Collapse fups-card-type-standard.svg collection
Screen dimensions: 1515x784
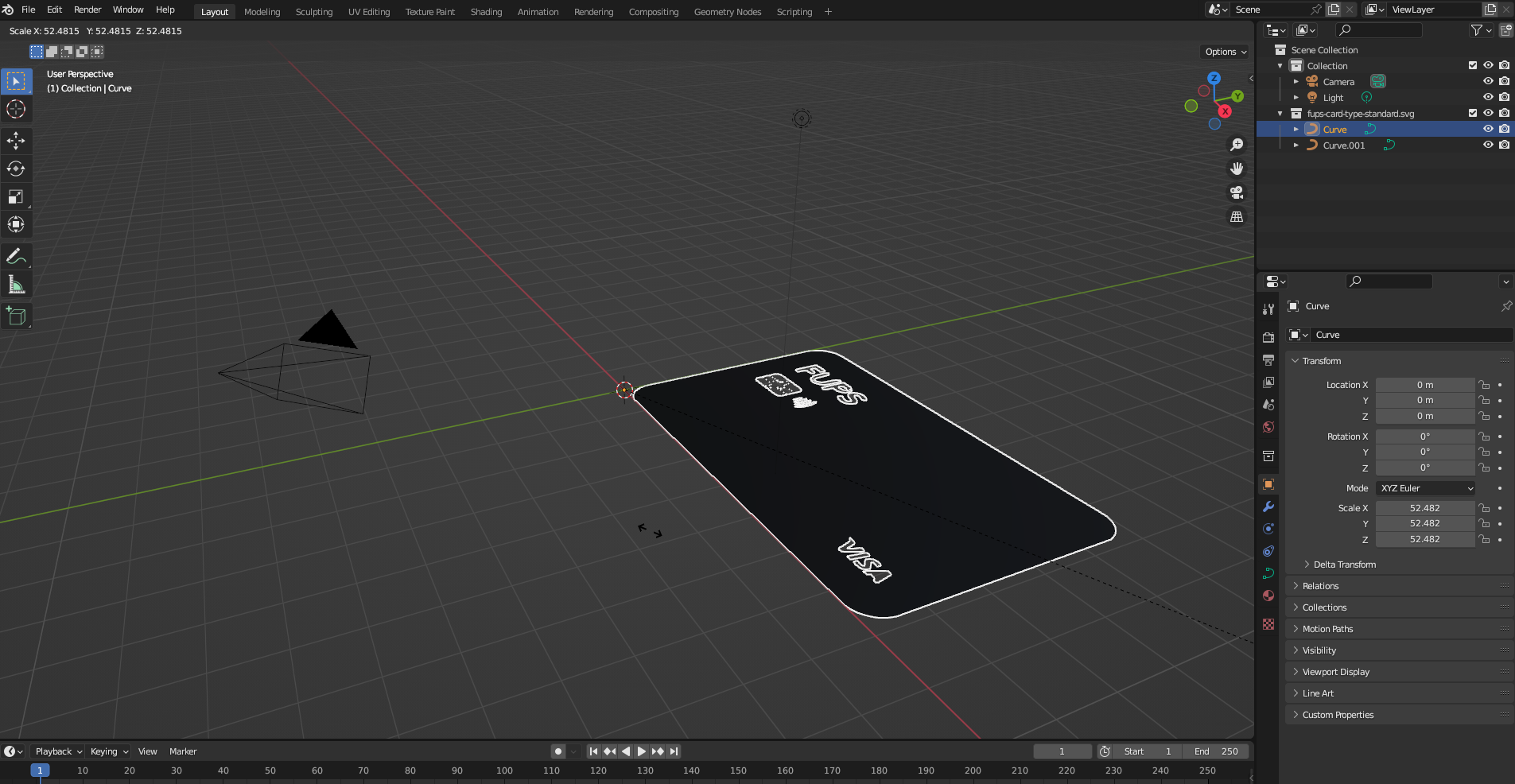point(1280,113)
